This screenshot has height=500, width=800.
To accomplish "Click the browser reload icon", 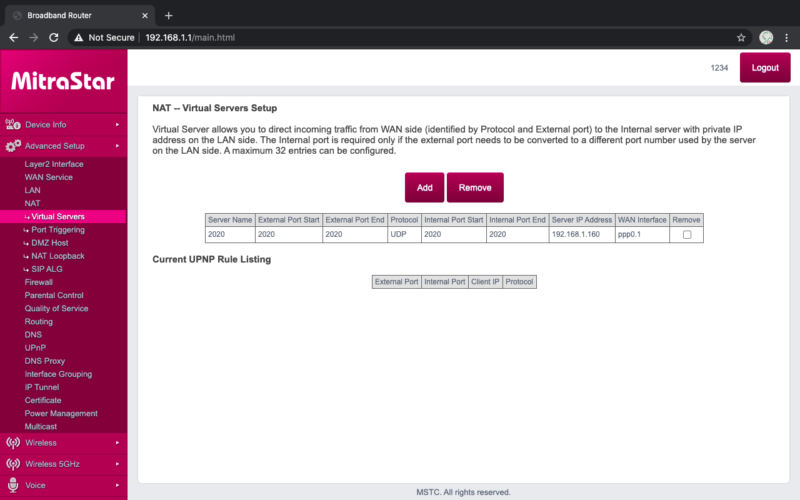I will click(x=56, y=37).
